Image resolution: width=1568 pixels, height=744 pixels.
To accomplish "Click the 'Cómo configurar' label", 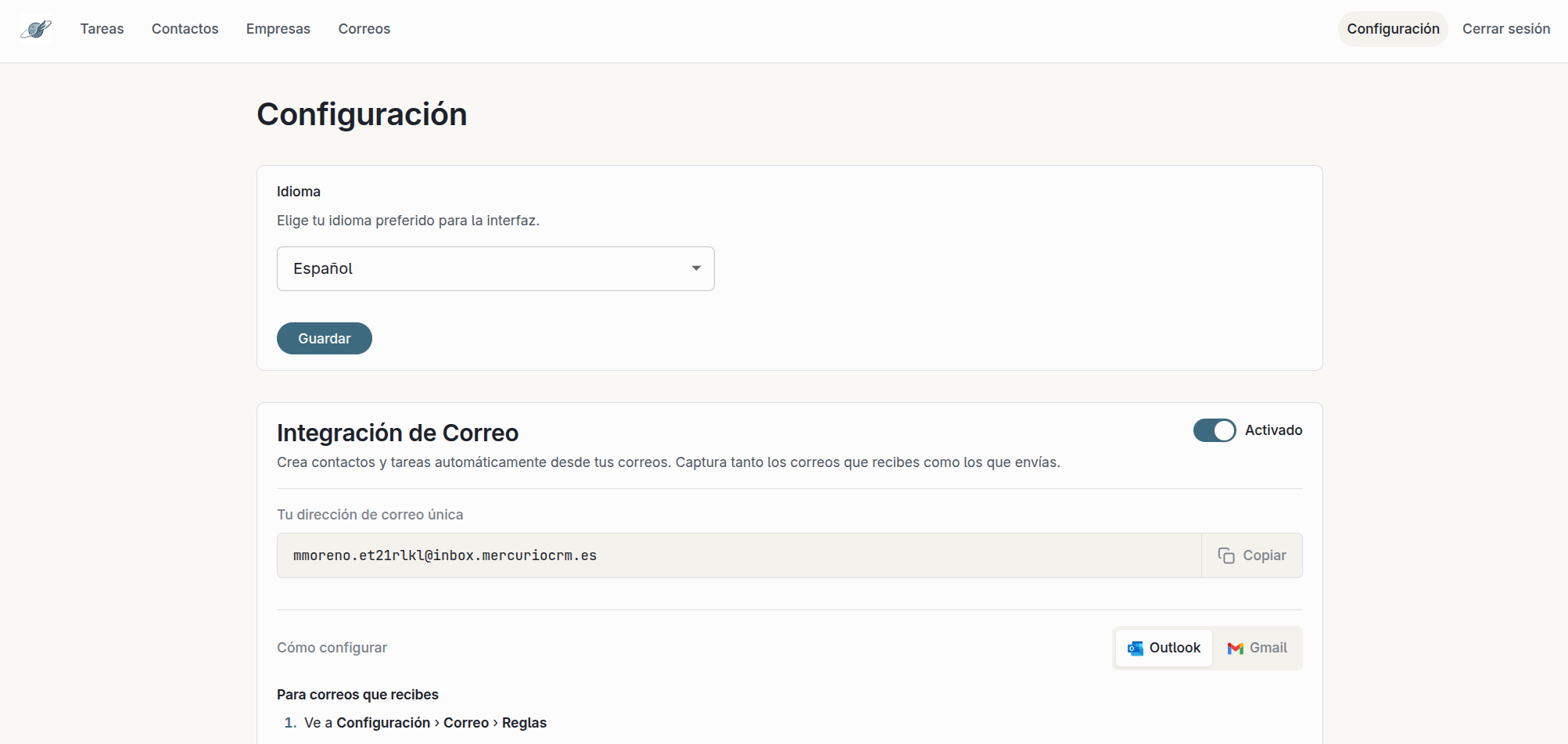I will 332,648.
